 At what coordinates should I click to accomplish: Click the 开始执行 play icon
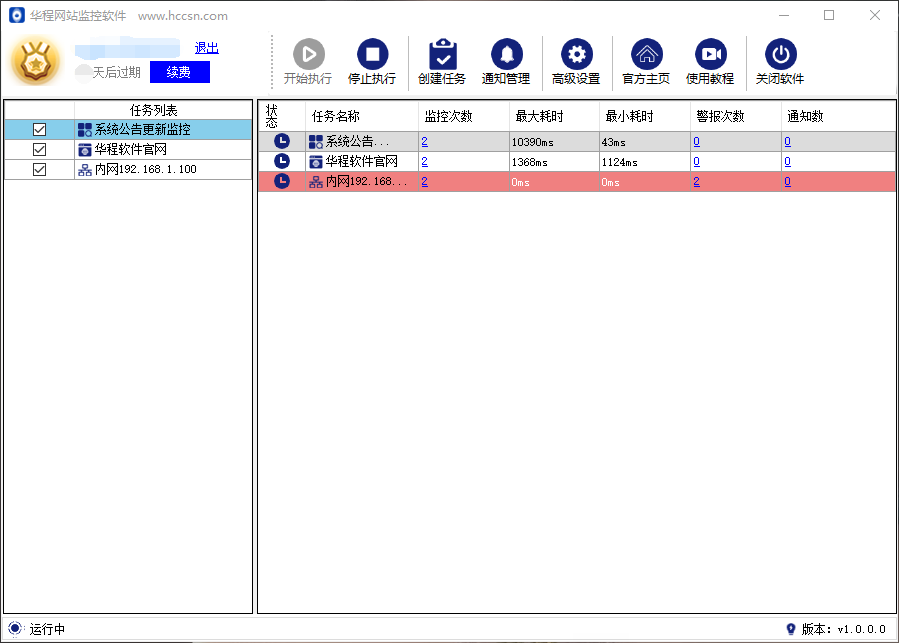click(308, 55)
